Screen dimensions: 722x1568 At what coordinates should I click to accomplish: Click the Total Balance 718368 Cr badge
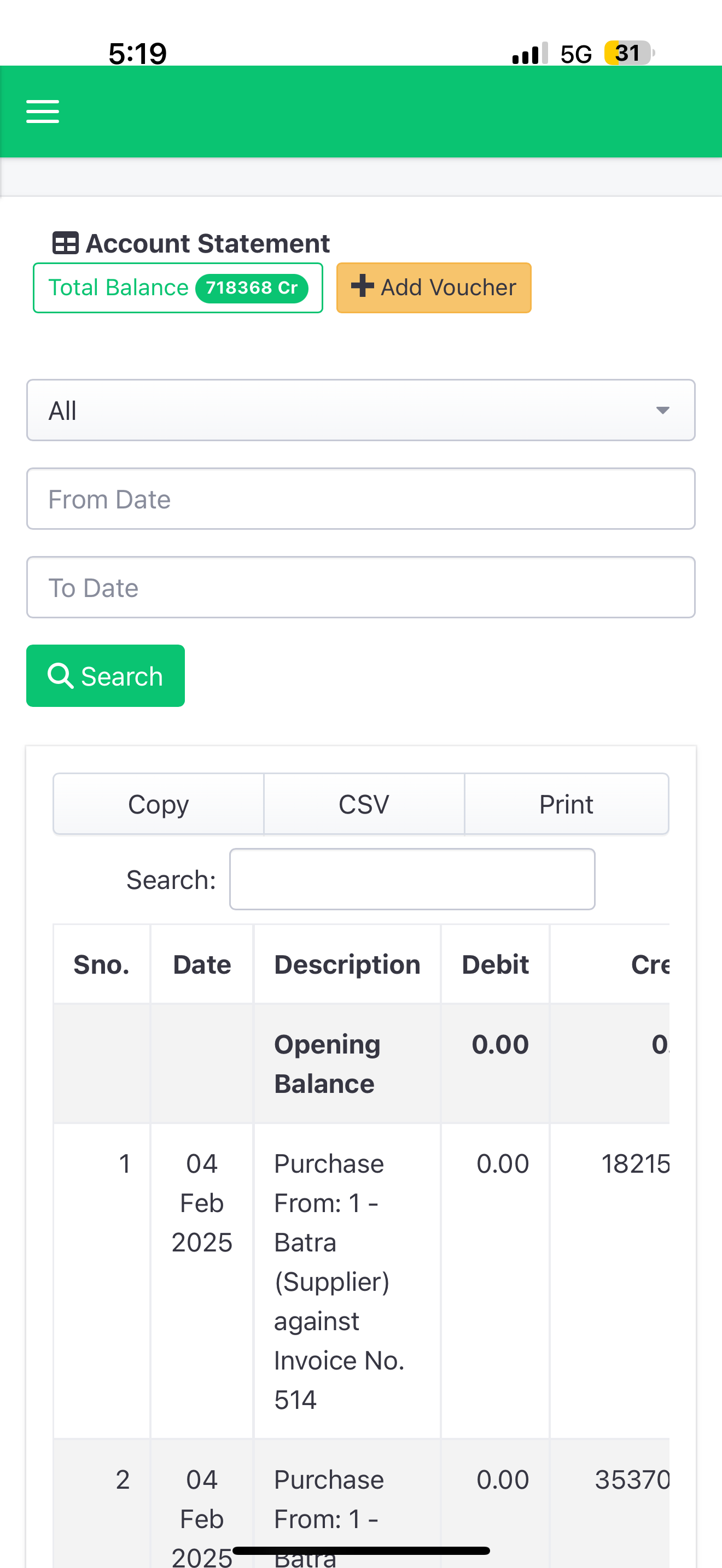point(178,288)
